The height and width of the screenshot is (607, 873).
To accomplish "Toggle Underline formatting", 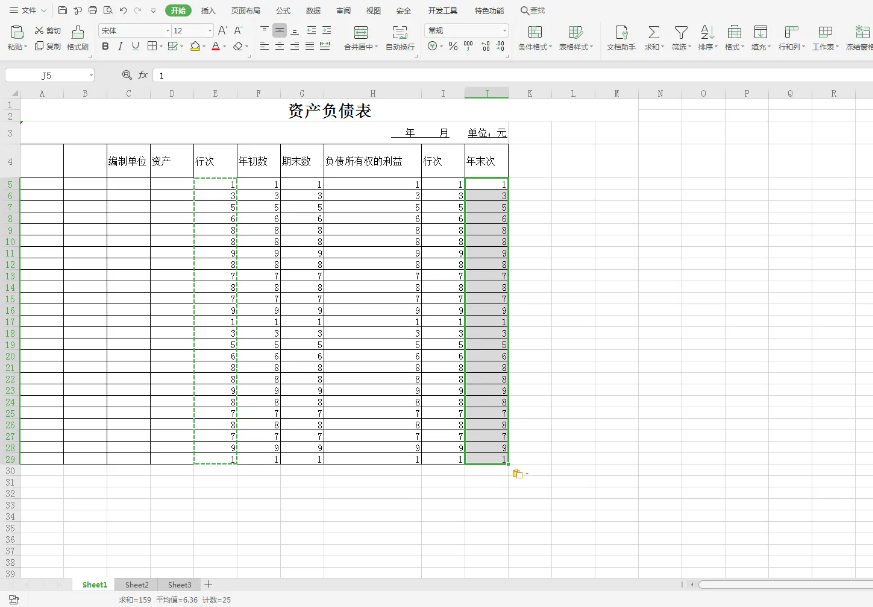I will tap(135, 46).
